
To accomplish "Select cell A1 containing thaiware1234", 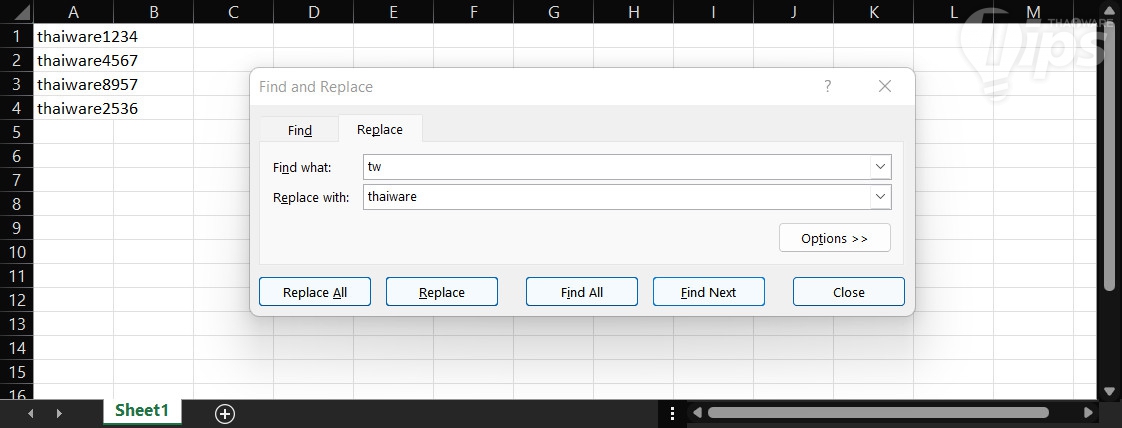I will (73, 36).
